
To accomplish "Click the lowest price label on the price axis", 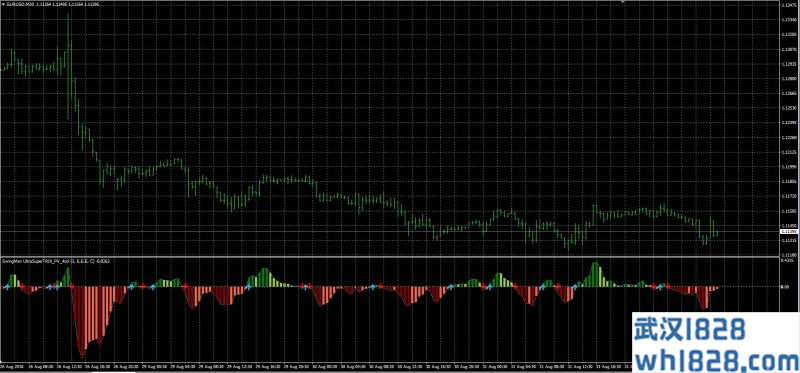I will [789, 254].
